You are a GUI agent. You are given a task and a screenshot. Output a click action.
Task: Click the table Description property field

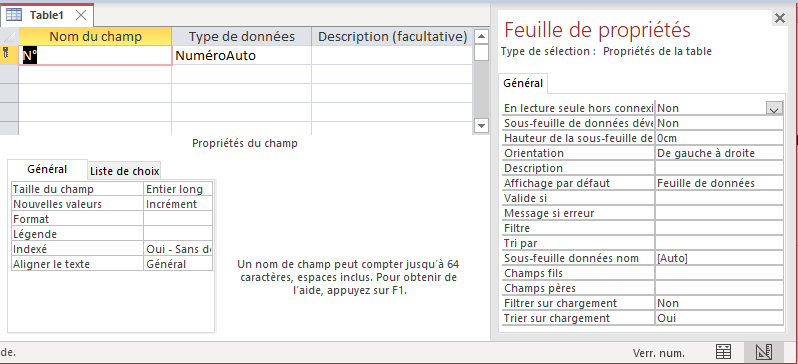719,168
